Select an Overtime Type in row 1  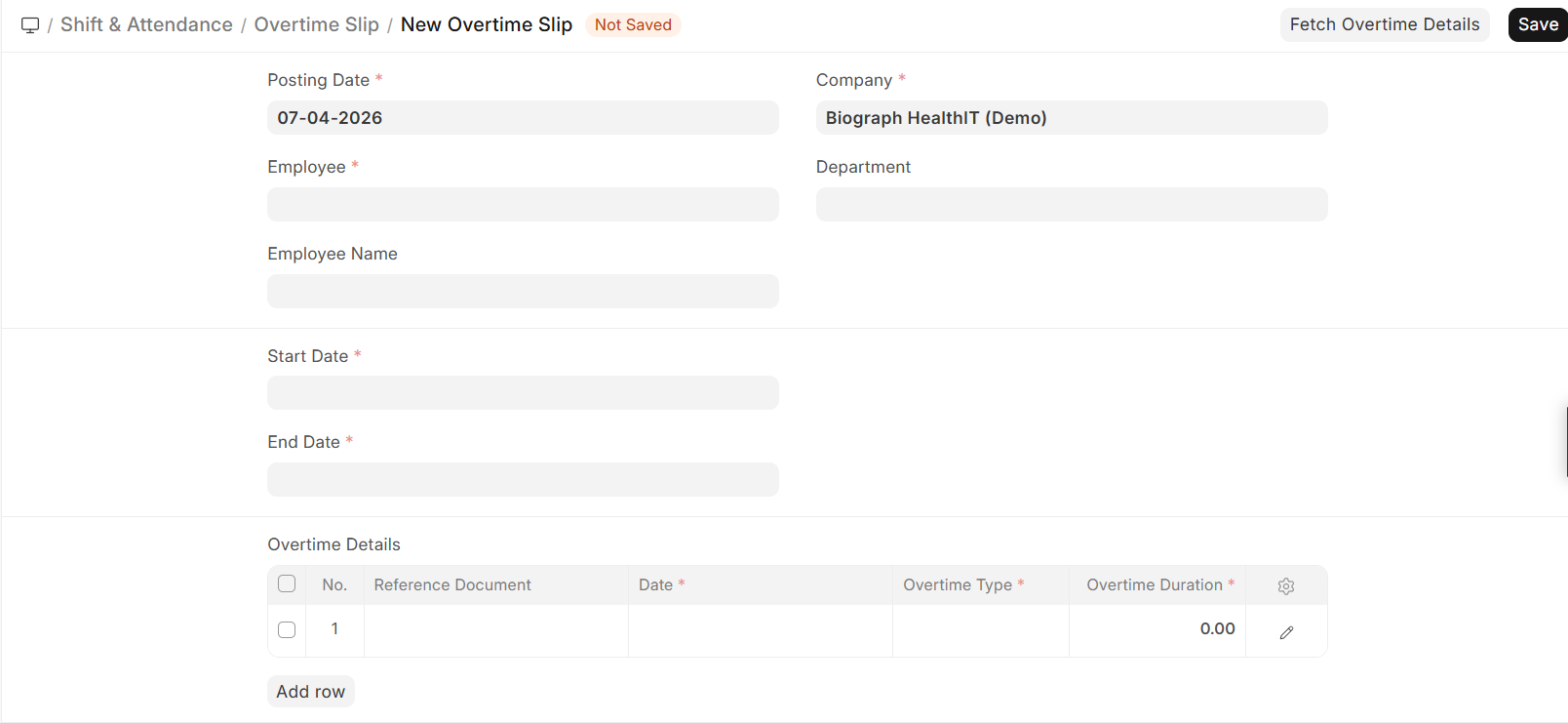tap(980, 630)
